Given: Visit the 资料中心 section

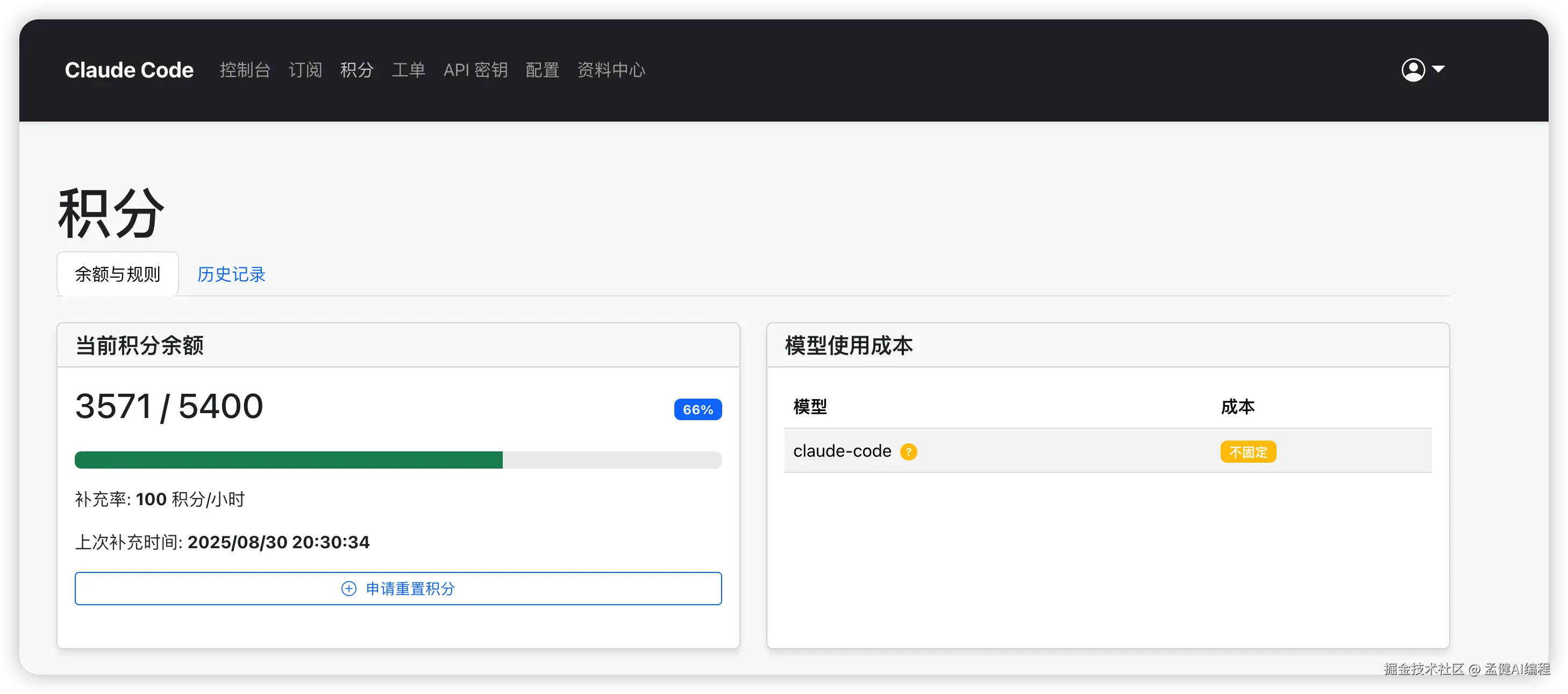Looking at the screenshot, I should (x=611, y=70).
